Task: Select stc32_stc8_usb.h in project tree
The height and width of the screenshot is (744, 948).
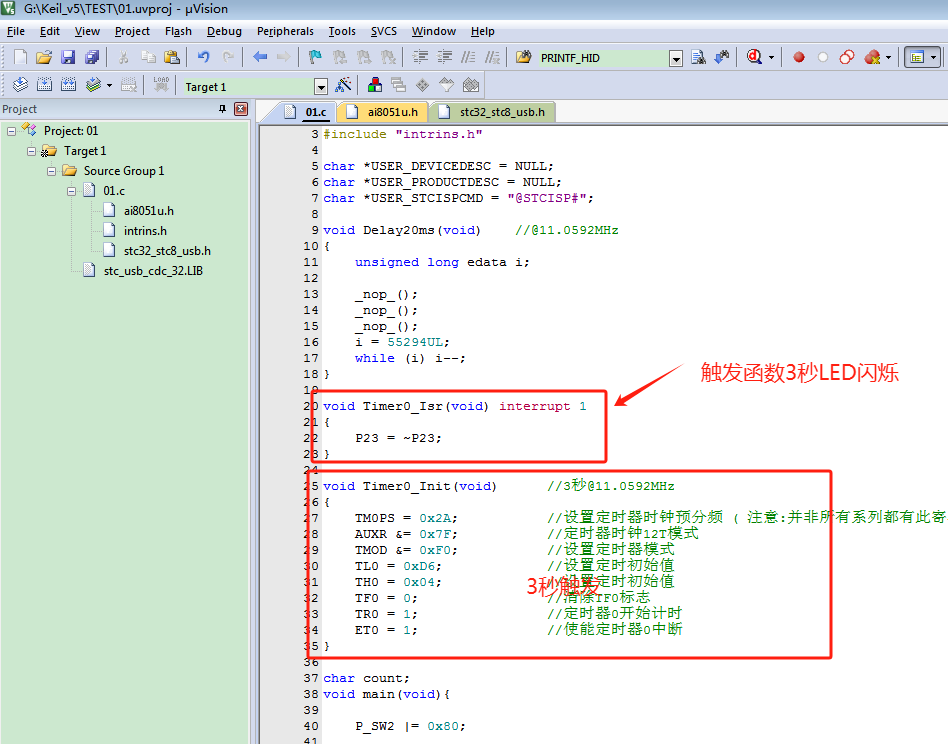Action: click(167, 251)
